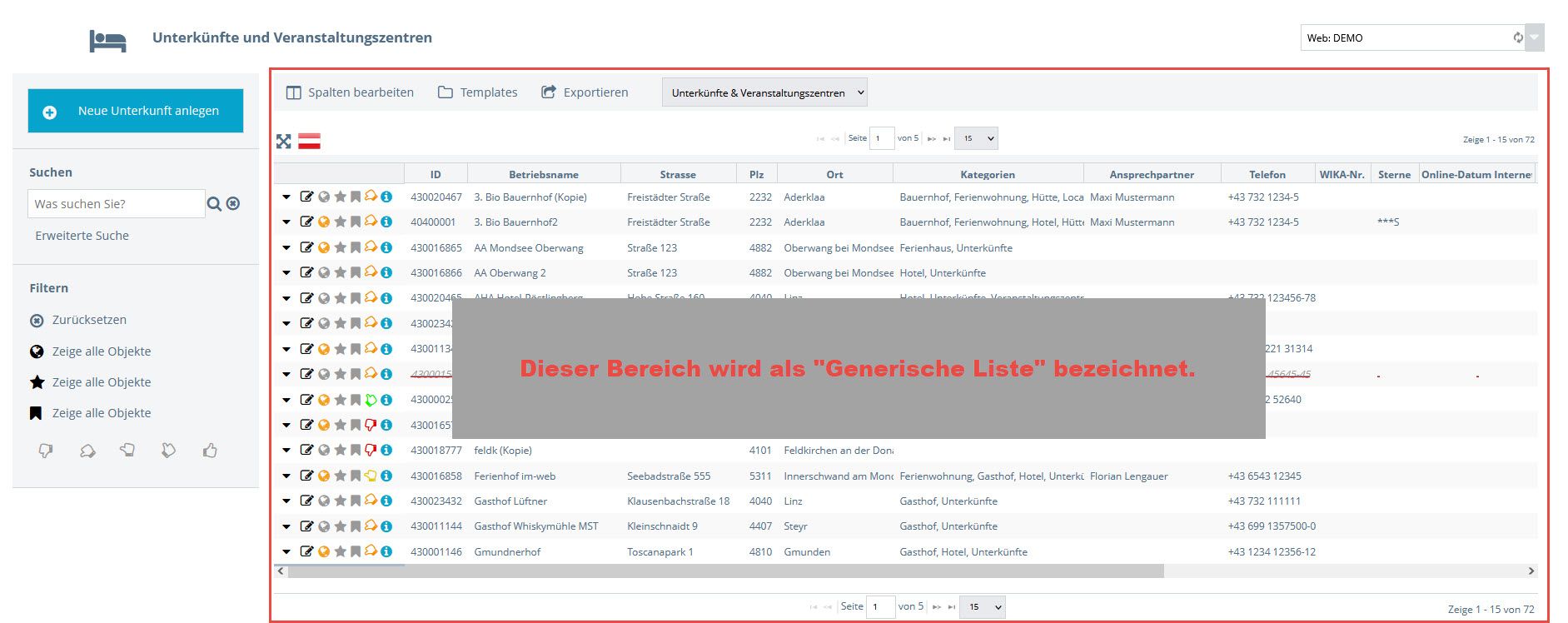
Task: Expand row AA Mondsee Oberwang arrow
Action: click(286, 248)
